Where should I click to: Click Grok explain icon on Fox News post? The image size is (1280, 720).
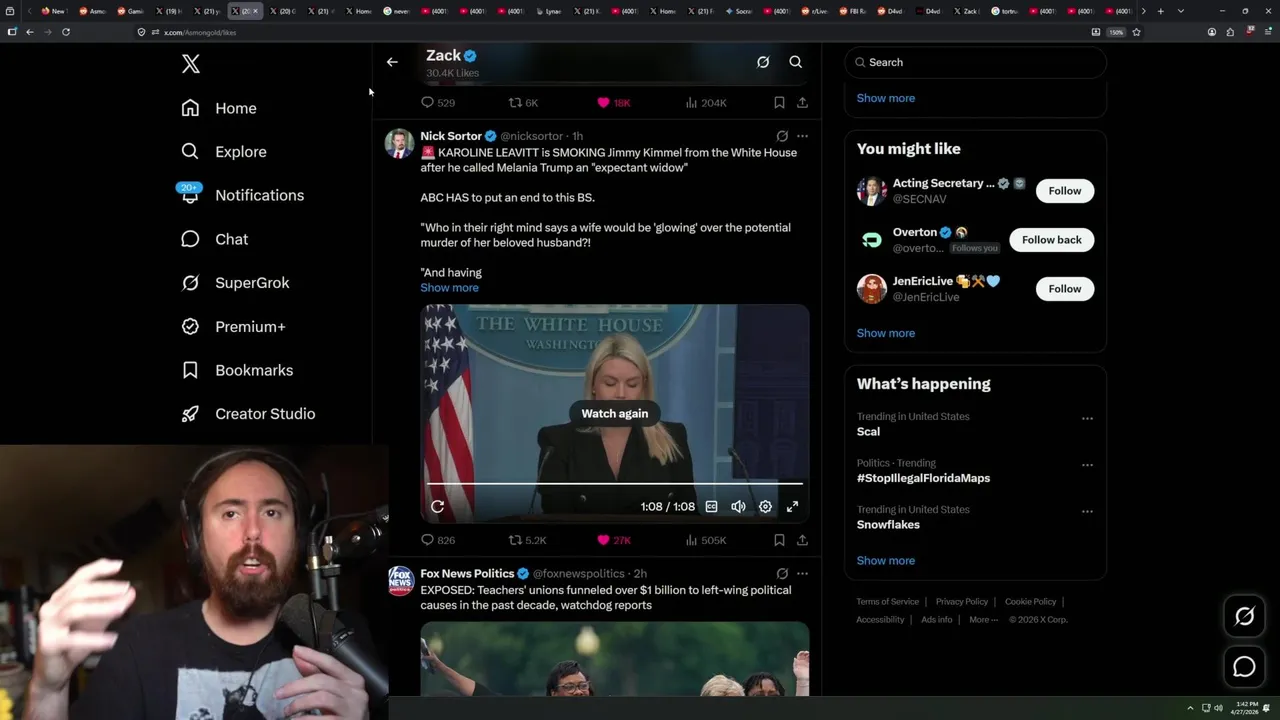(782, 574)
